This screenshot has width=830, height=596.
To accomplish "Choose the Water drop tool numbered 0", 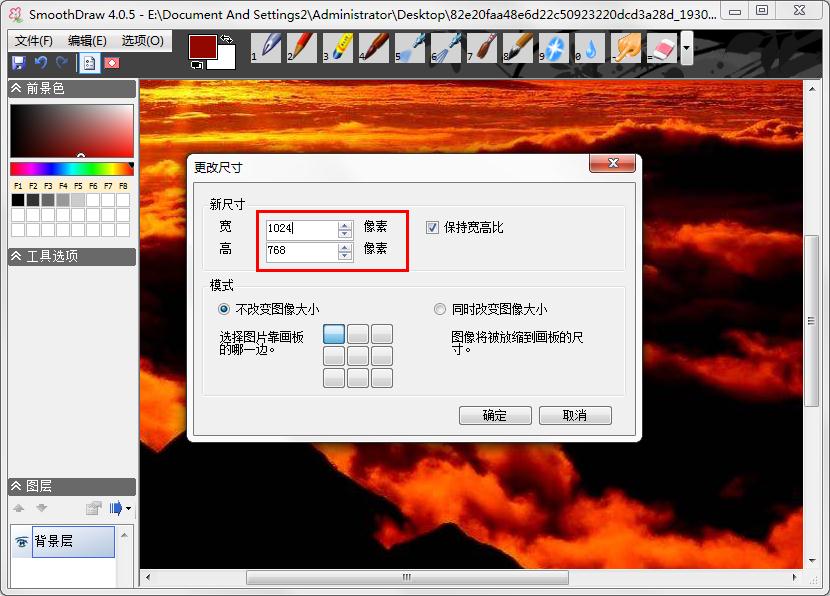I will click(x=590, y=47).
